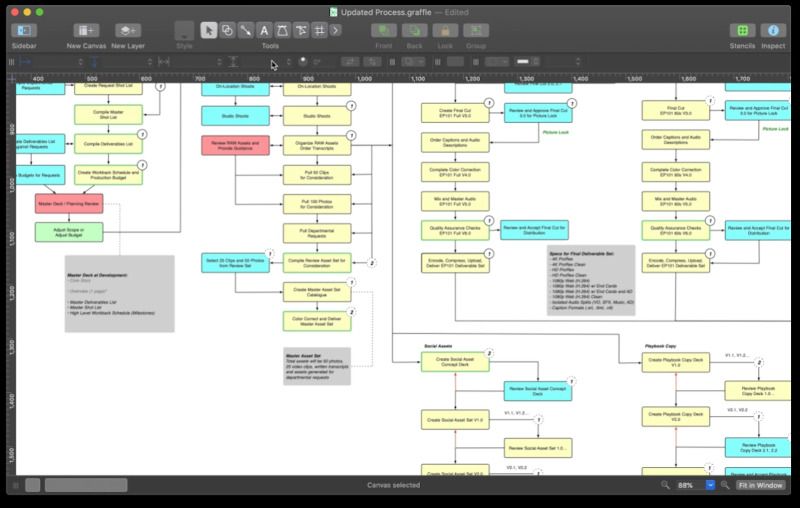Select the Text tool
The height and width of the screenshot is (508, 800).
tap(264, 31)
